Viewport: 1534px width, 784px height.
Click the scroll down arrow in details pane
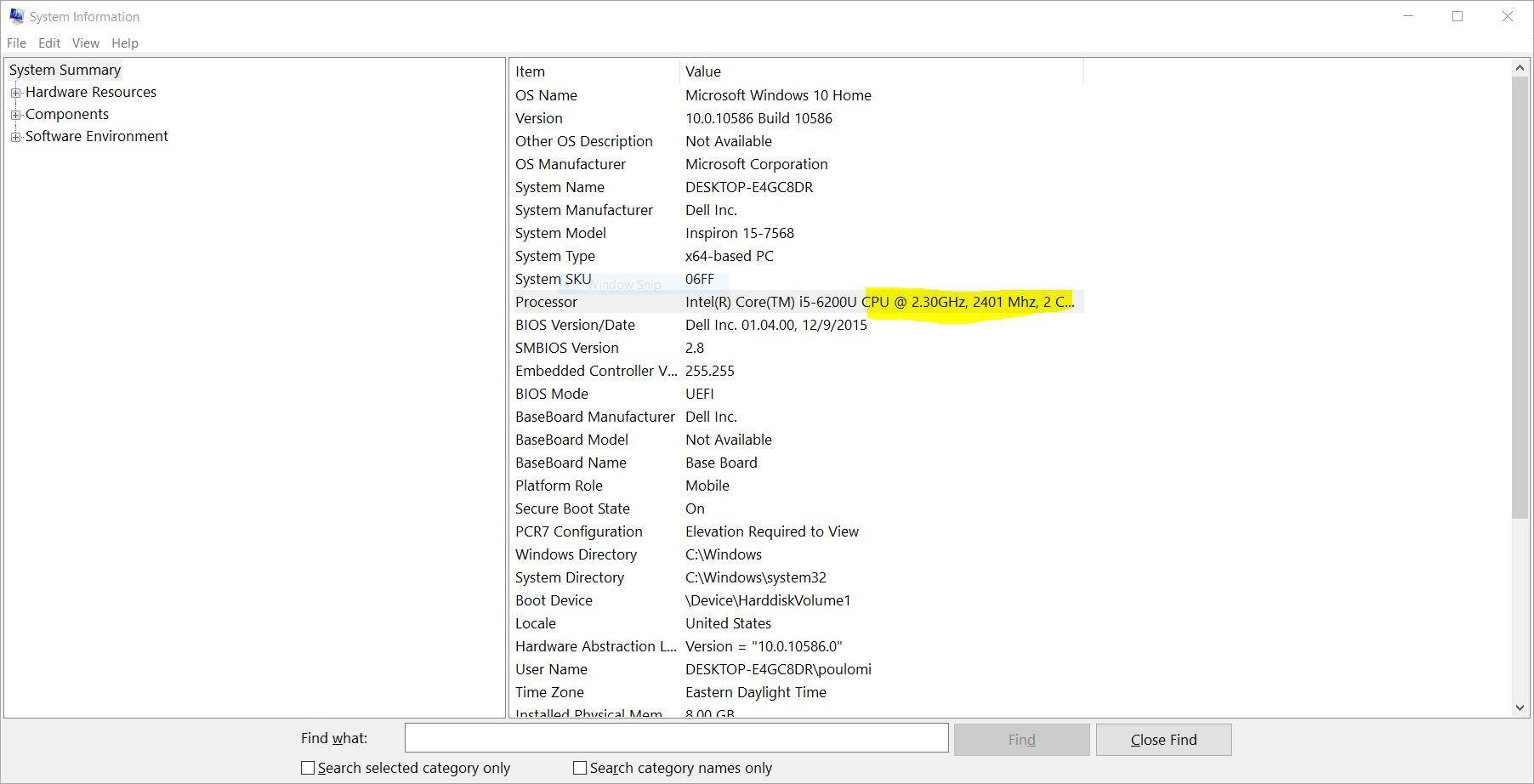click(1520, 707)
